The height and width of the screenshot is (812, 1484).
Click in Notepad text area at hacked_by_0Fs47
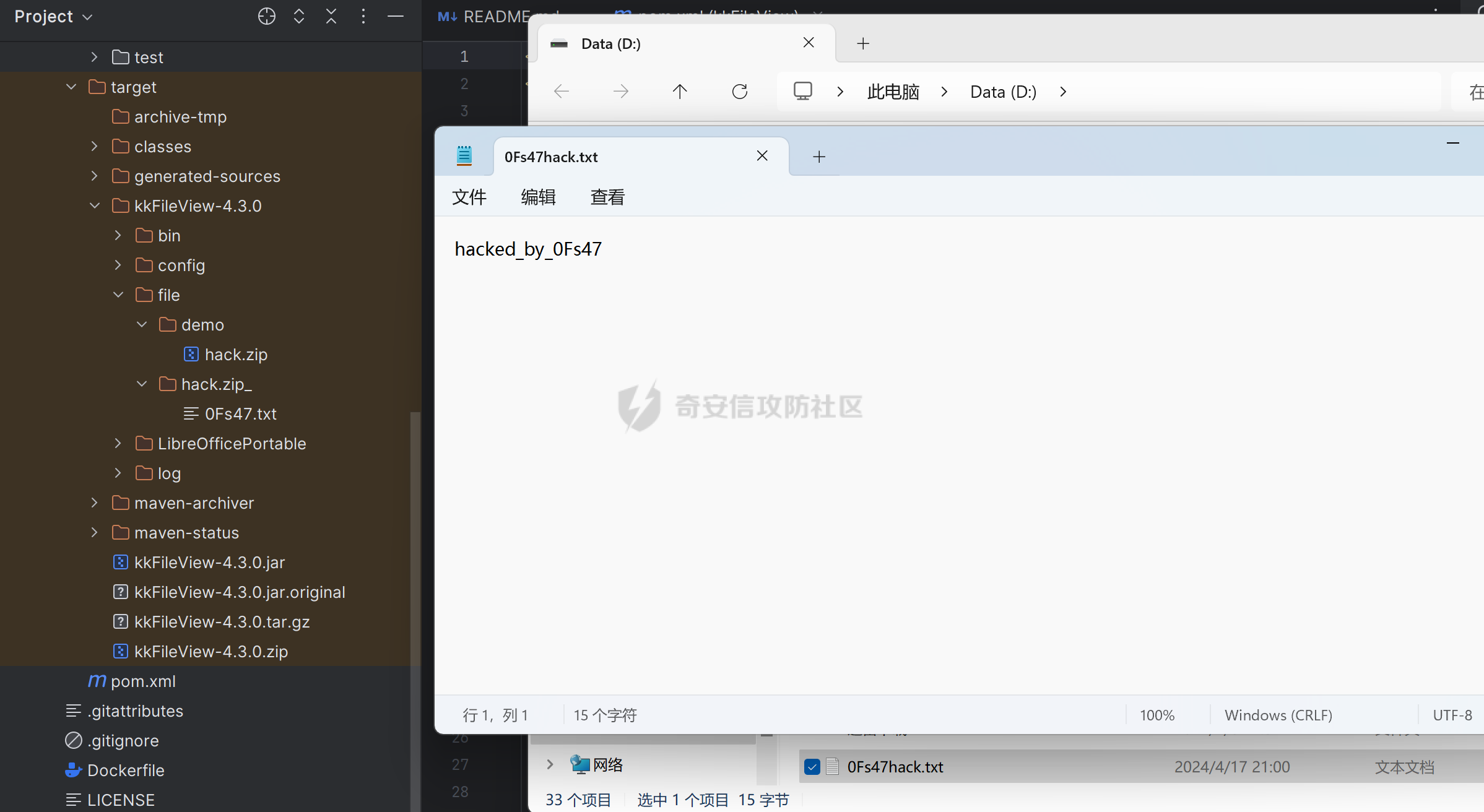point(528,249)
